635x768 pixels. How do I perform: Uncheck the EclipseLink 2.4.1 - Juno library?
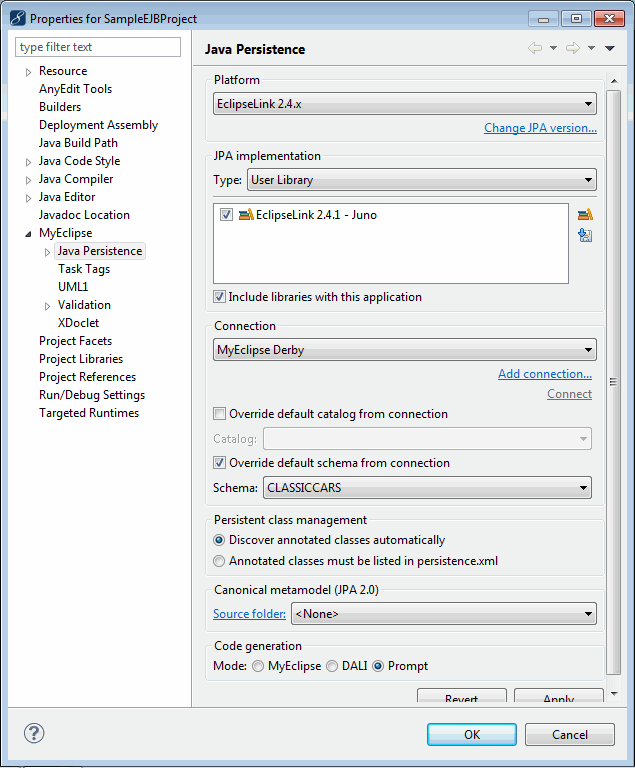point(227,215)
